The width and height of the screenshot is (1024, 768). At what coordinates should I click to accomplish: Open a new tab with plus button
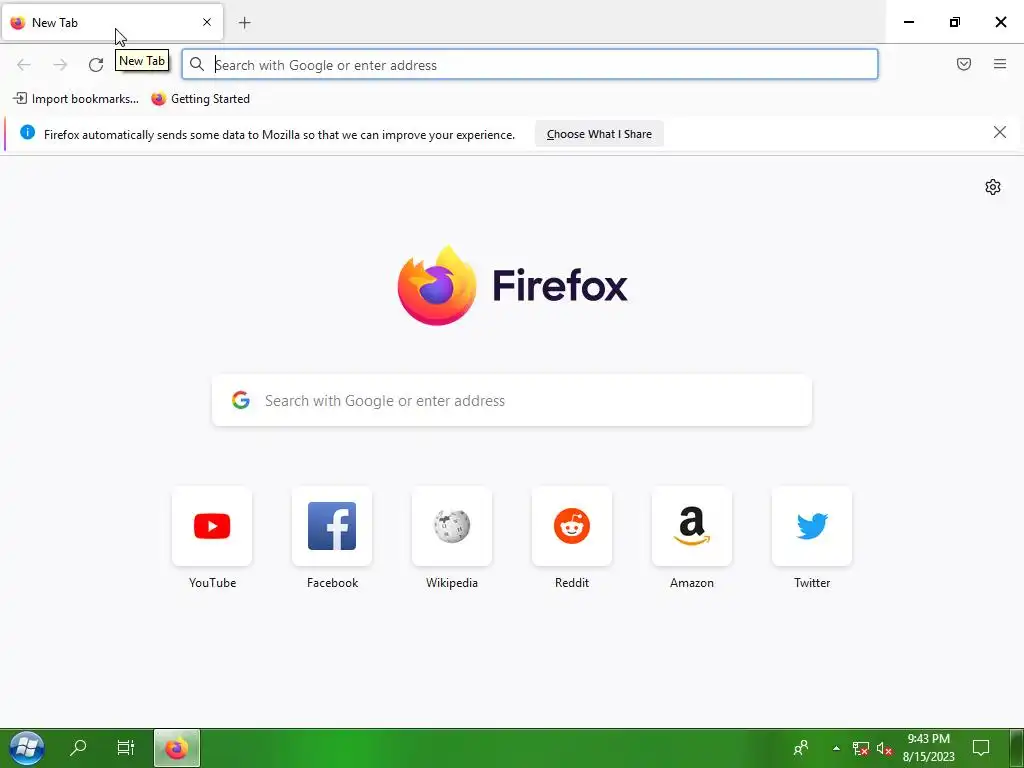(245, 23)
